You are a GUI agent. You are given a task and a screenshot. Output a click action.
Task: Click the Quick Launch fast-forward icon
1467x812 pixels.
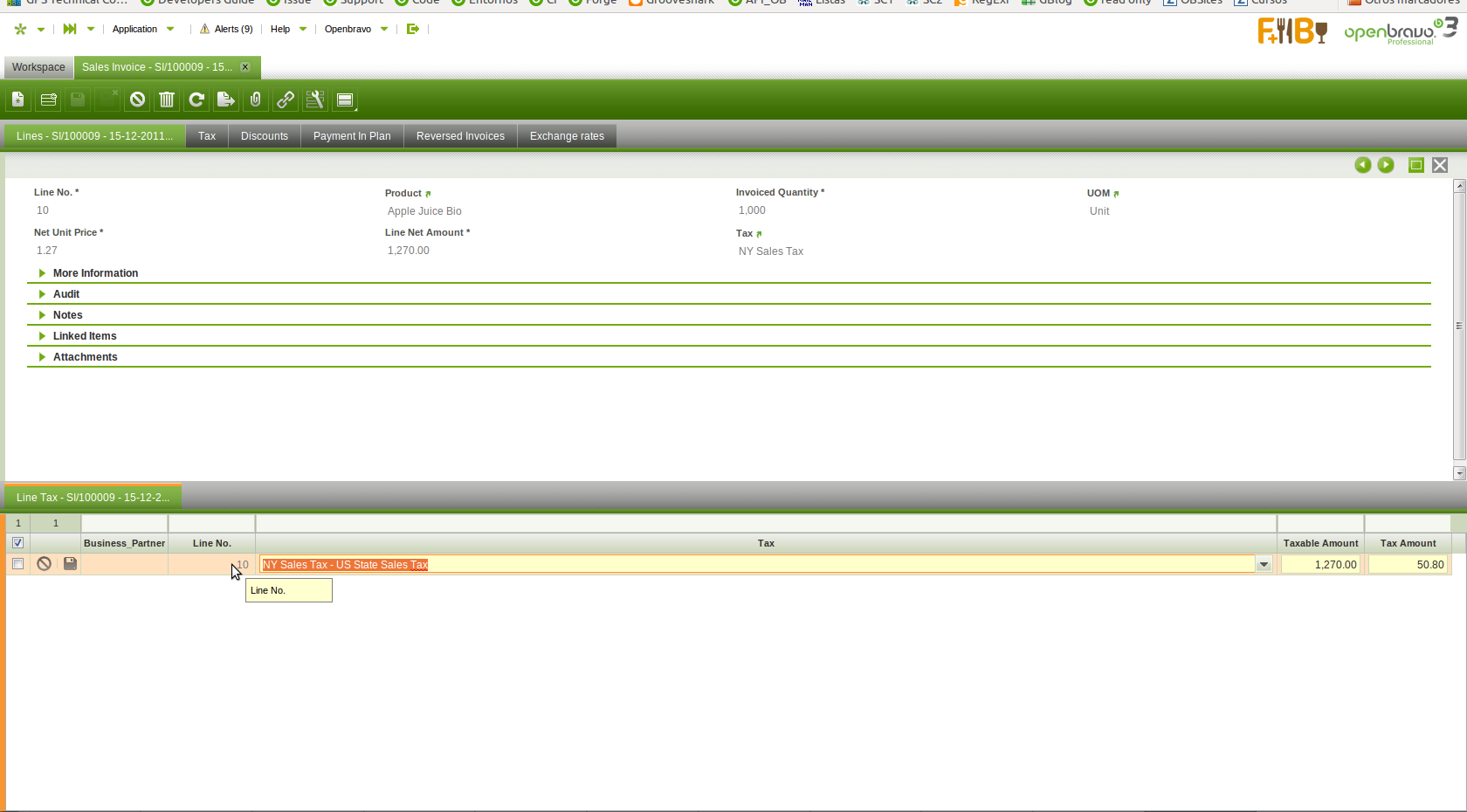coord(70,29)
